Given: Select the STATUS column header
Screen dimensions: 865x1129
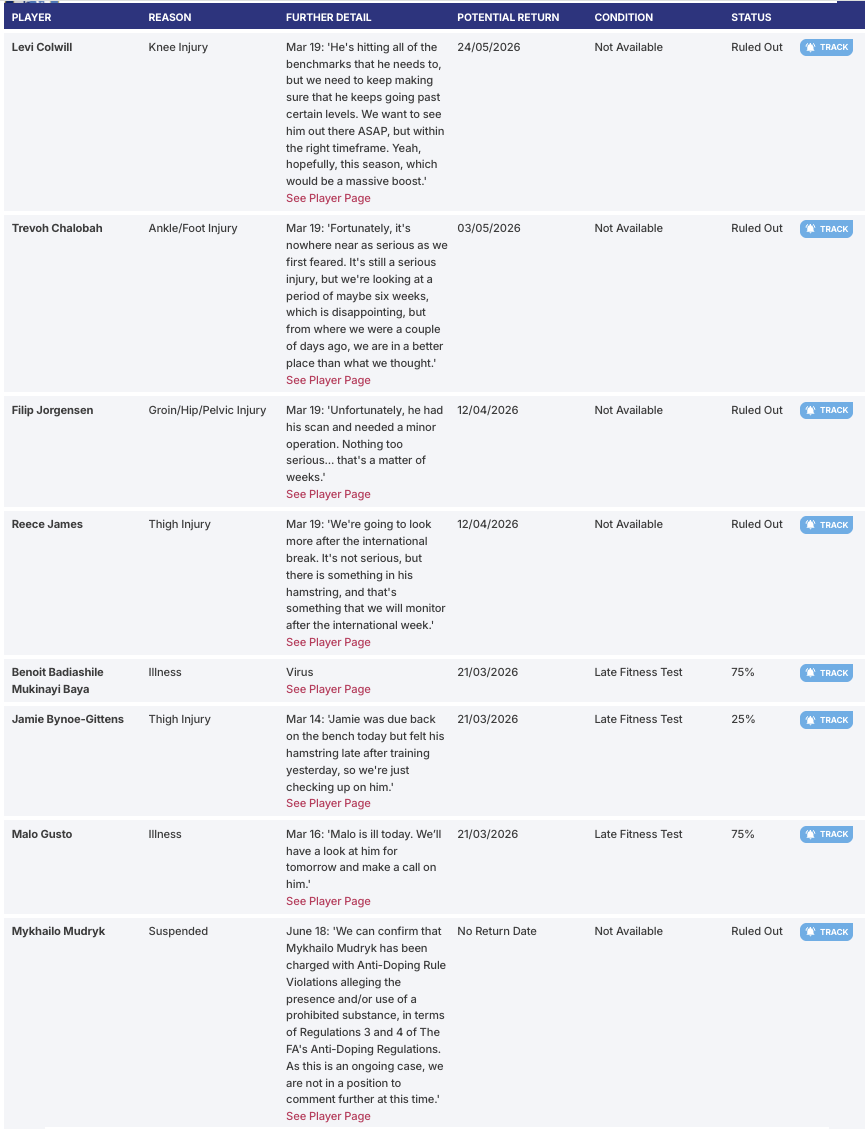Looking at the screenshot, I should point(751,17).
